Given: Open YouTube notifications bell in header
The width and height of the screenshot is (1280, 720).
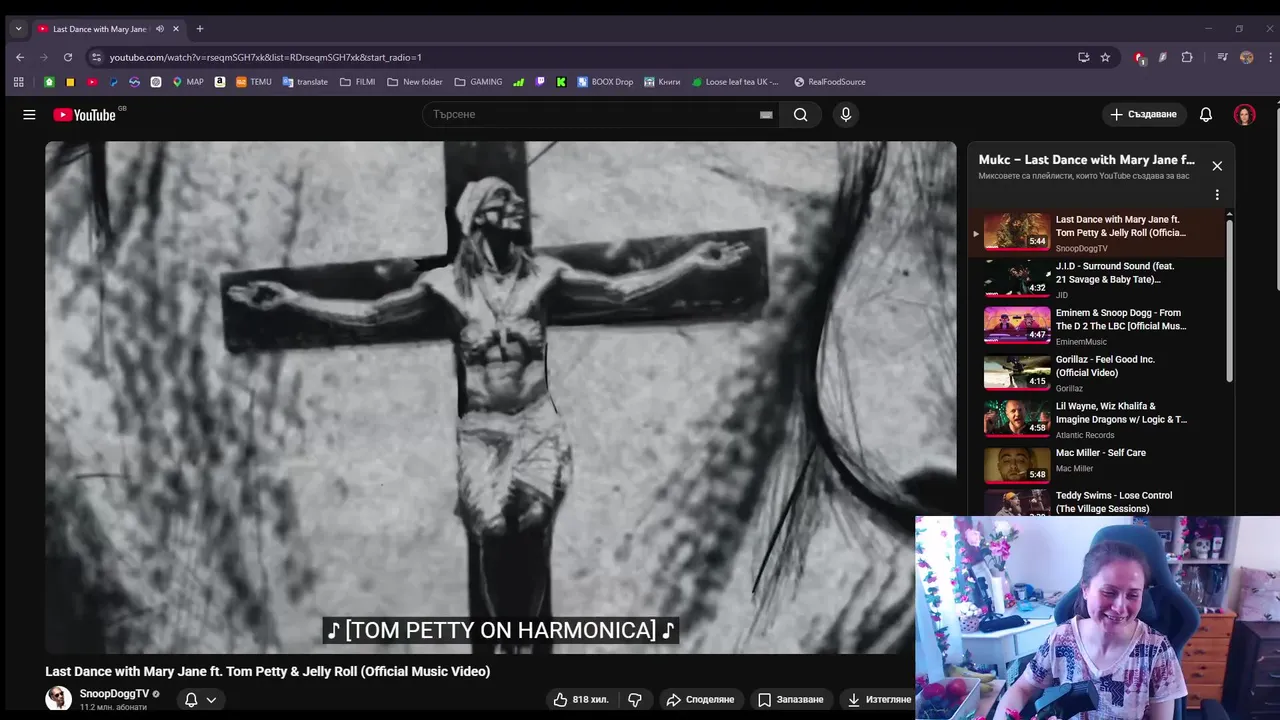Looking at the screenshot, I should tap(1206, 115).
